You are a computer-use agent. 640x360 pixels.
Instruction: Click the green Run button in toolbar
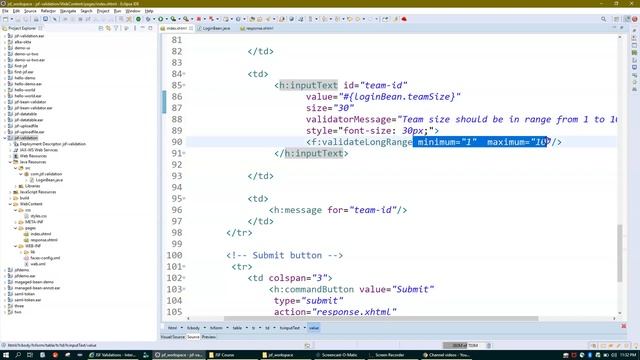coord(160,19)
